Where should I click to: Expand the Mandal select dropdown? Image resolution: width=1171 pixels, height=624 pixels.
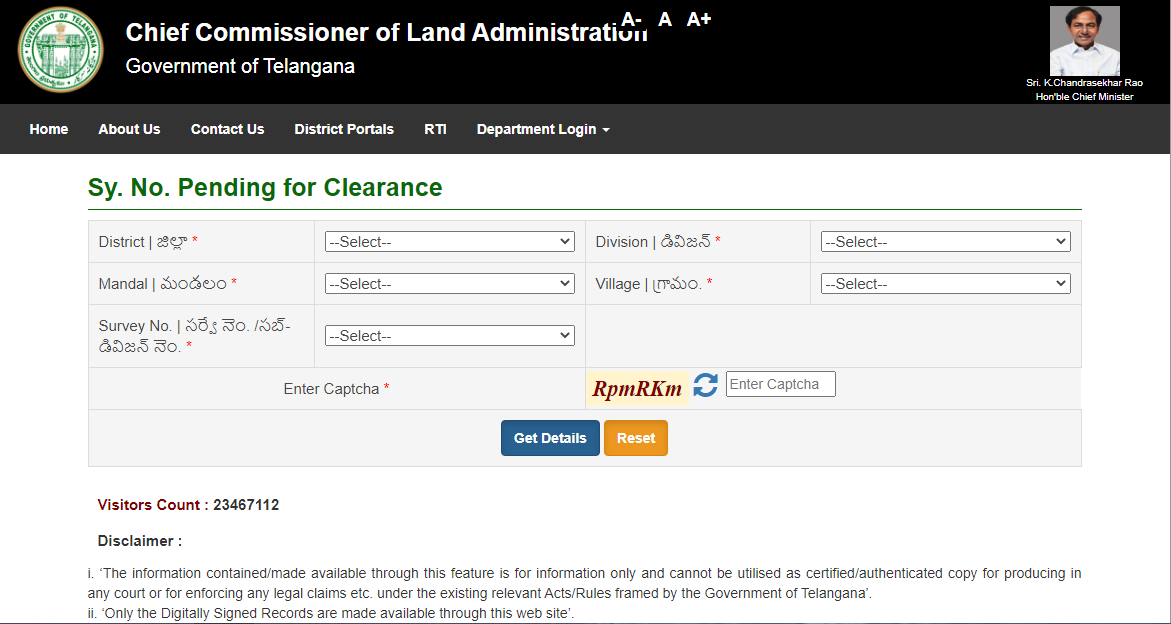[x=449, y=284]
